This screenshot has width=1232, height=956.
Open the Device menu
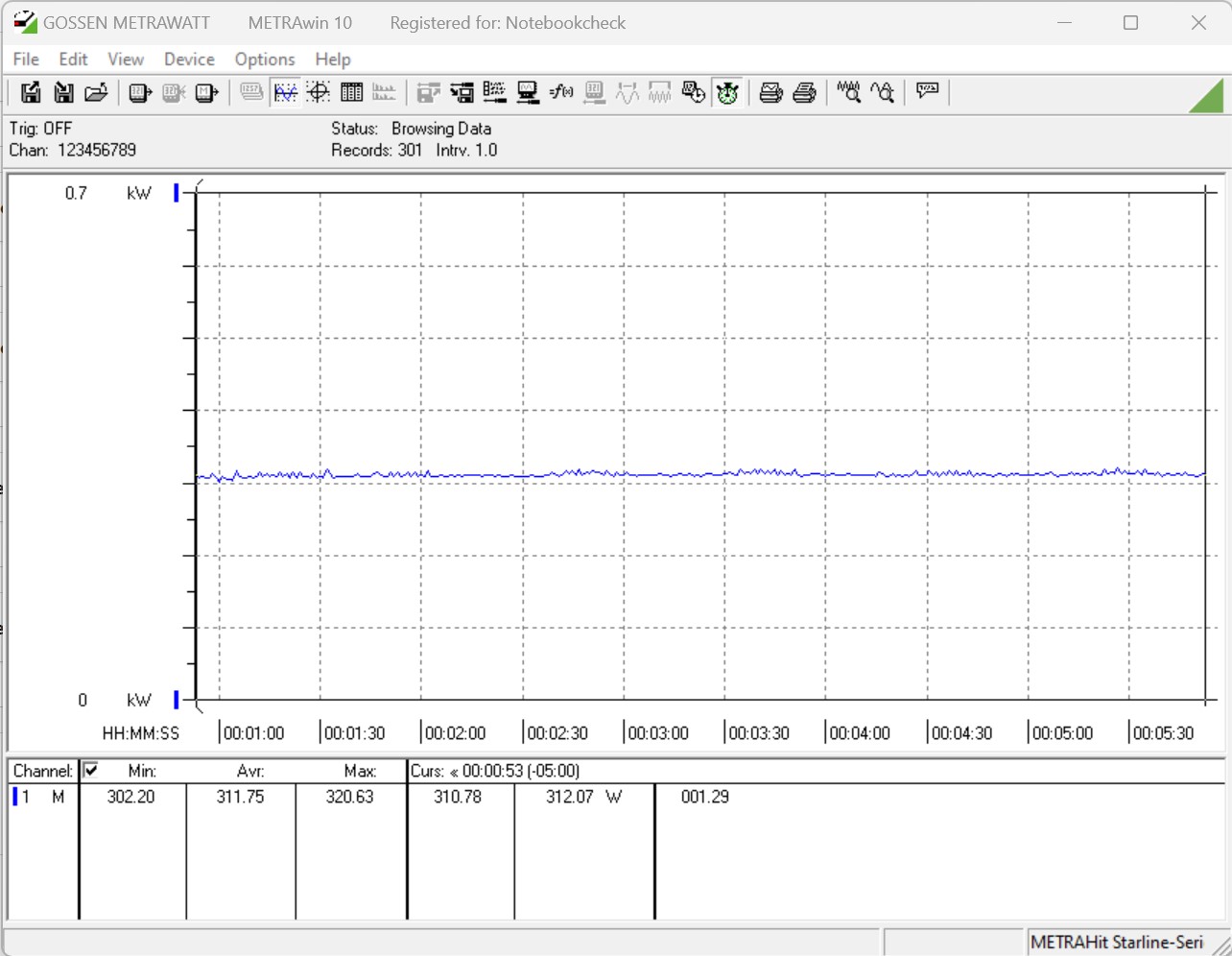(189, 60)
